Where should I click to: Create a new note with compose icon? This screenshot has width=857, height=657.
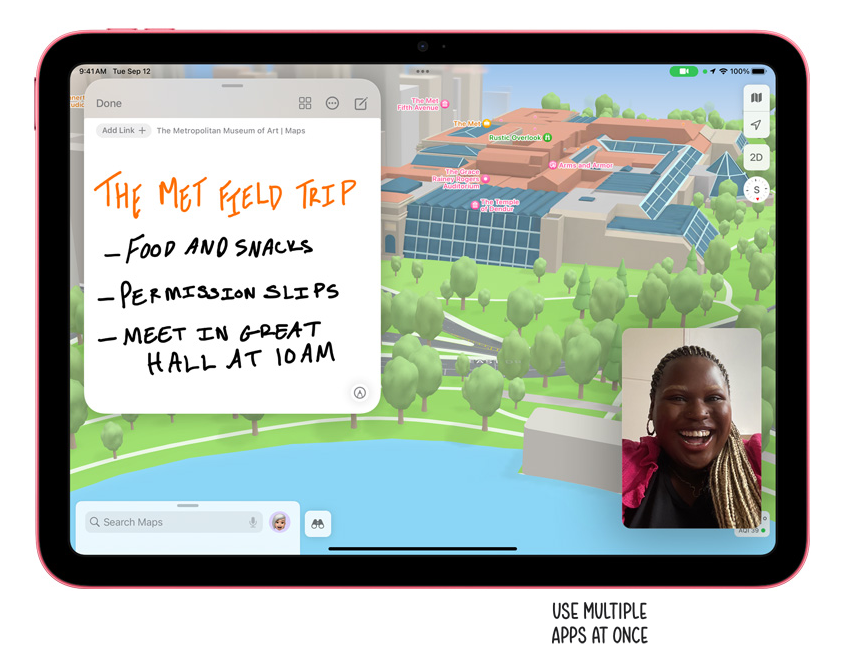[x=361, y=103]
